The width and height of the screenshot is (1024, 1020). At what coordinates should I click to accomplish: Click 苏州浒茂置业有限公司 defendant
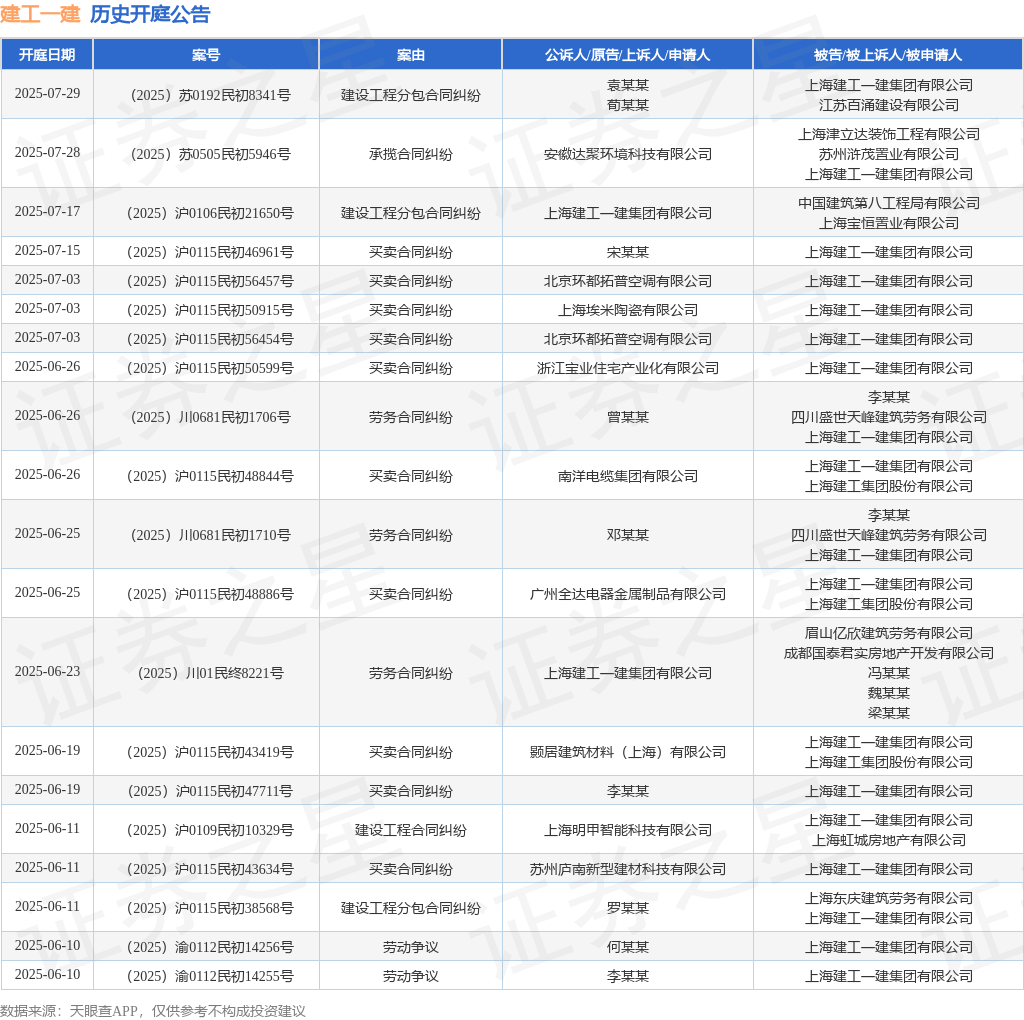pos(888,154)
